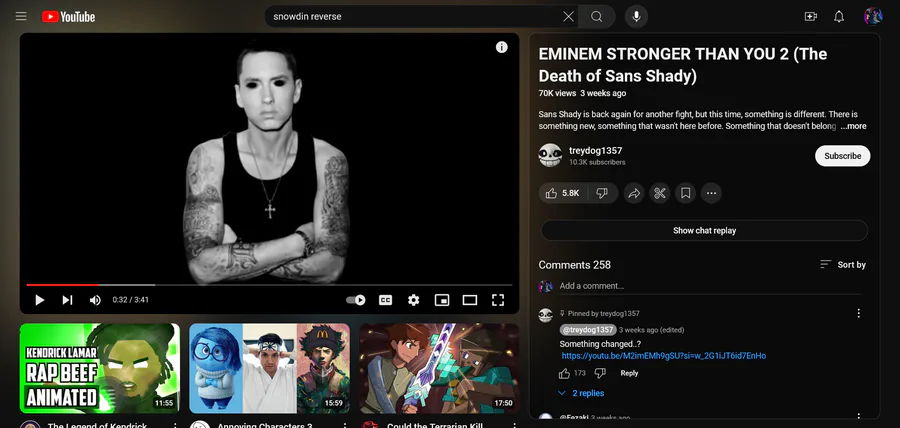This screenshot has width=900, height=428.
Task: Open options for The Legend of Kendrick video
Action: (175, 426)
